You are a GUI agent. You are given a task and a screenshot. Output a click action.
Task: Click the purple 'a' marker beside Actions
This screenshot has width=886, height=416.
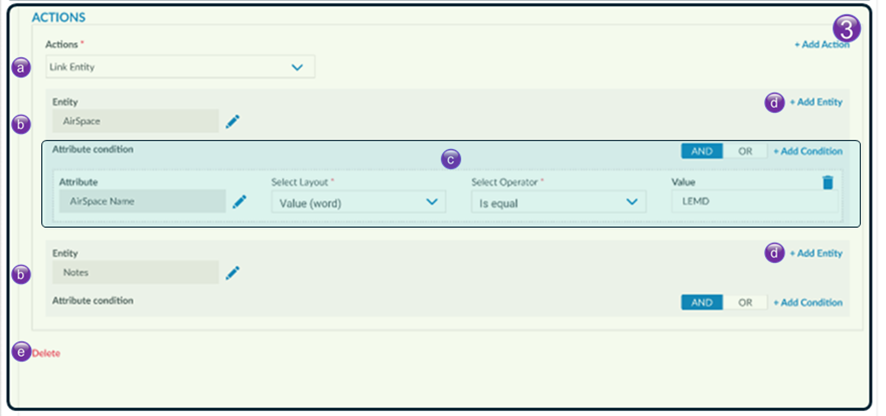pos(20,67)
